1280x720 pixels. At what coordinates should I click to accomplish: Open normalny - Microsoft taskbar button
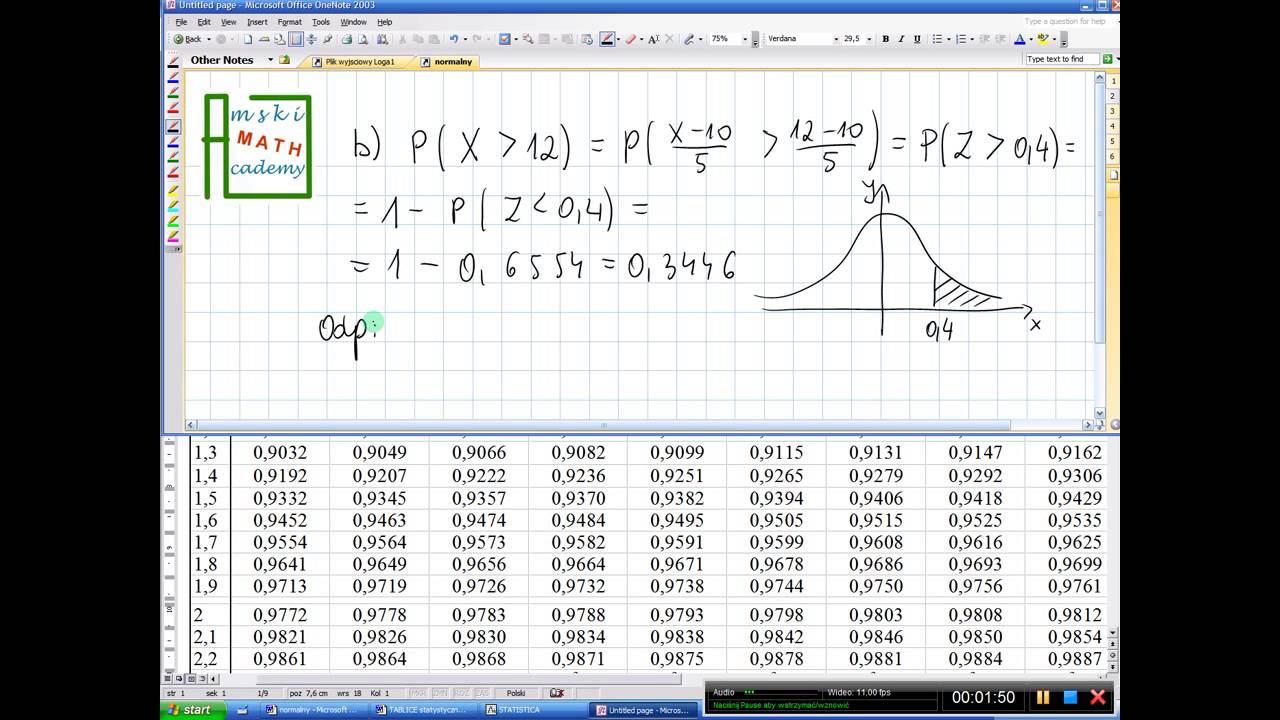point(311,710)
